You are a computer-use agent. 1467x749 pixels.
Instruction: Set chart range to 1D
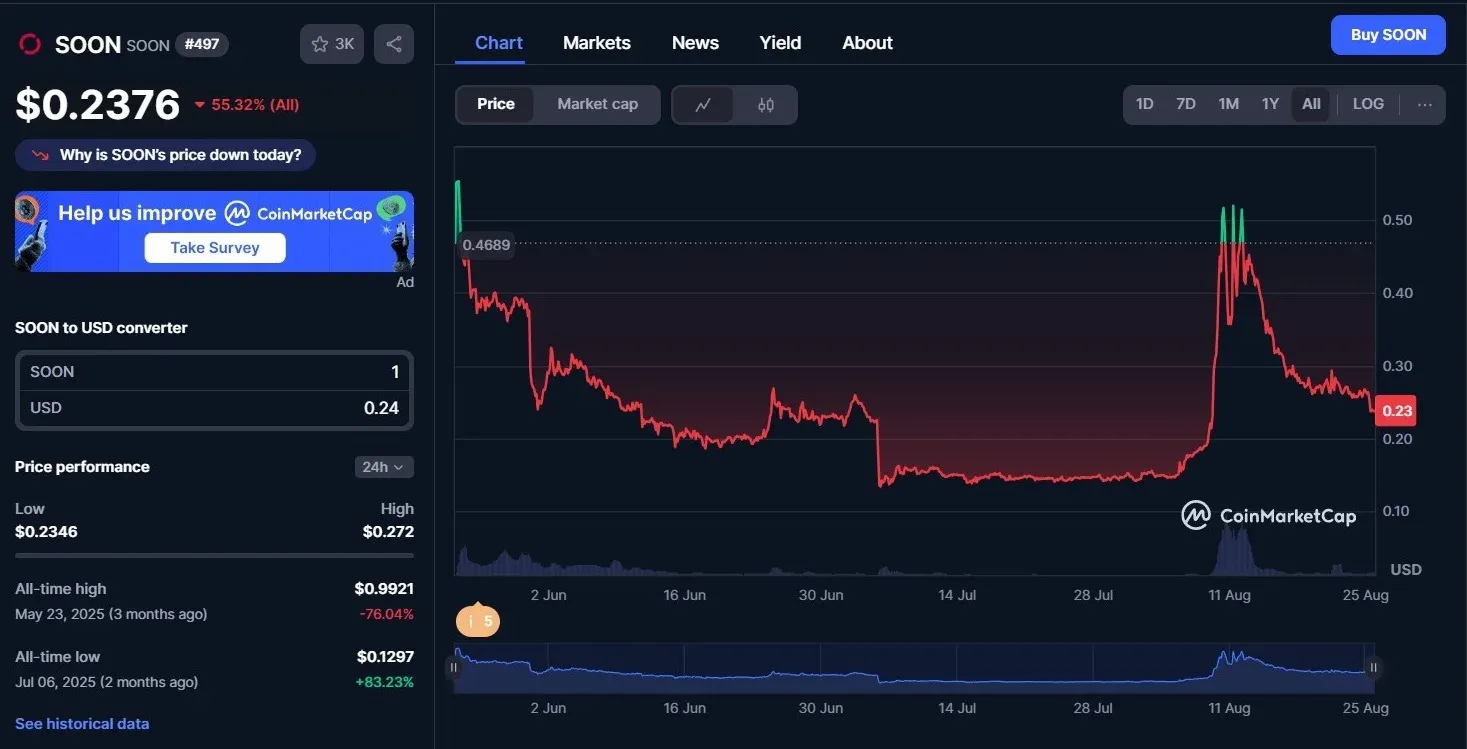1144,104
